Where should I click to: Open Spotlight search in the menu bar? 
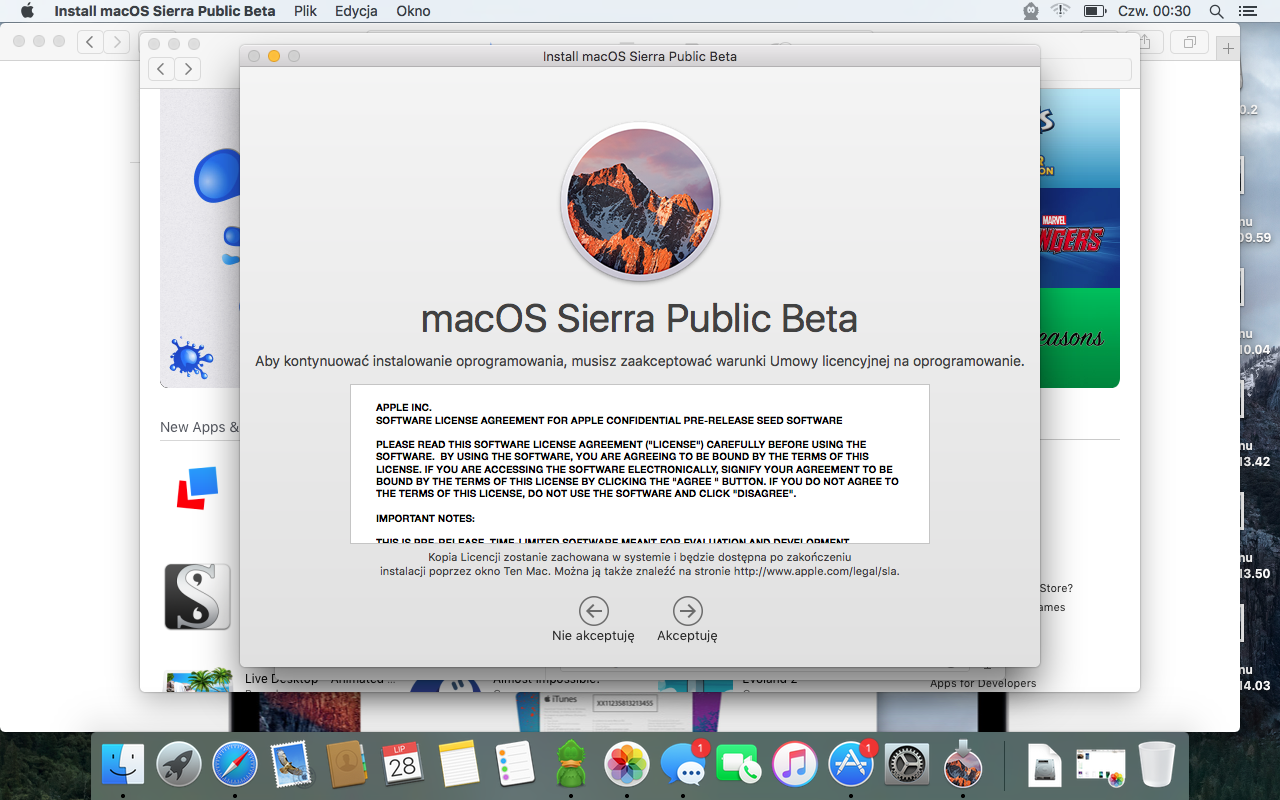tap(1216, 11)
